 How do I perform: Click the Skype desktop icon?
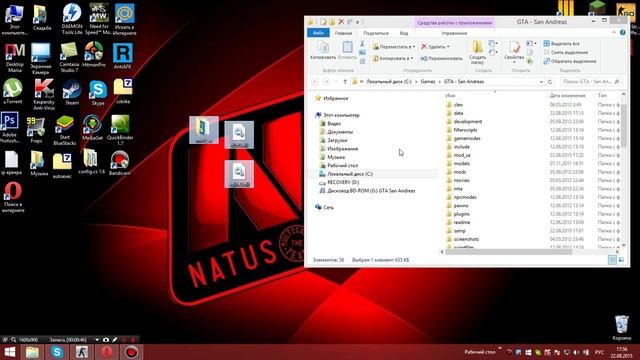pyautogui.click(x=98, y=93)
